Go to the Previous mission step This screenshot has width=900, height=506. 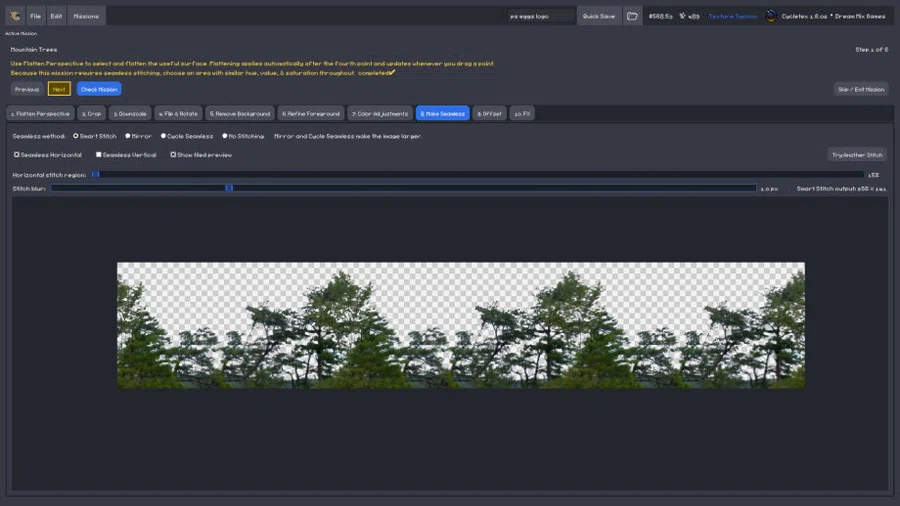(x=27, y=89)
